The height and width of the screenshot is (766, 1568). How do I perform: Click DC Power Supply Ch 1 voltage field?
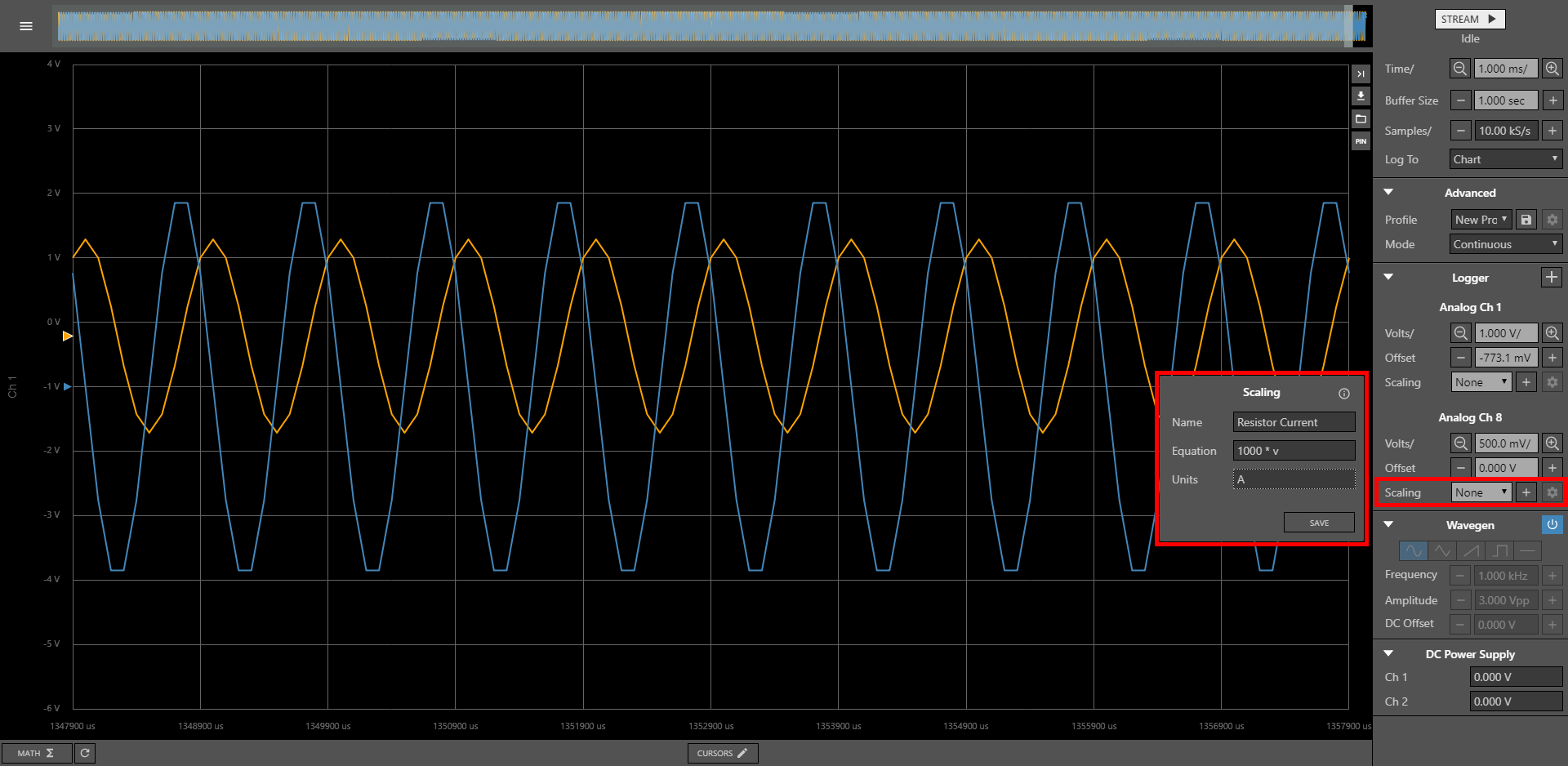tap(1516, 677)
